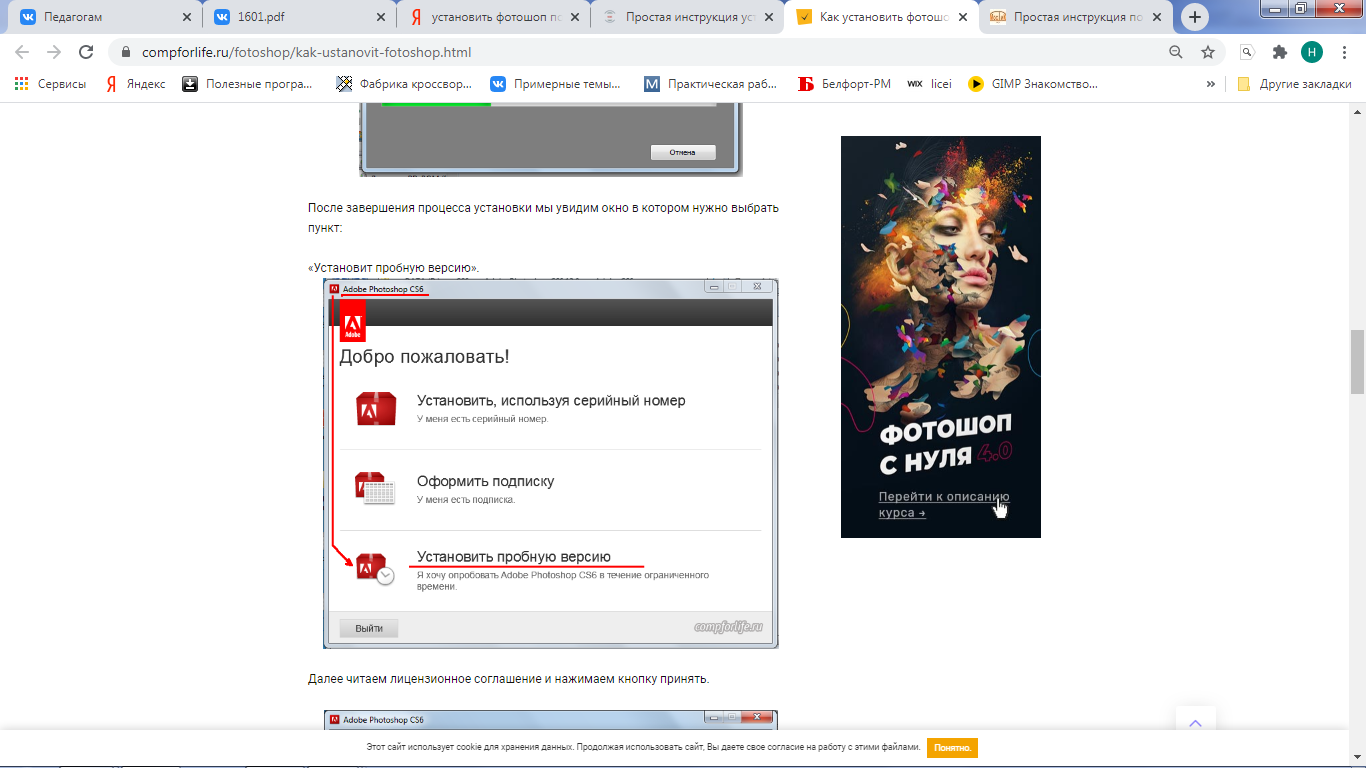
Task: Click the Отмена button in the installer image
Action: coord(683,153)
